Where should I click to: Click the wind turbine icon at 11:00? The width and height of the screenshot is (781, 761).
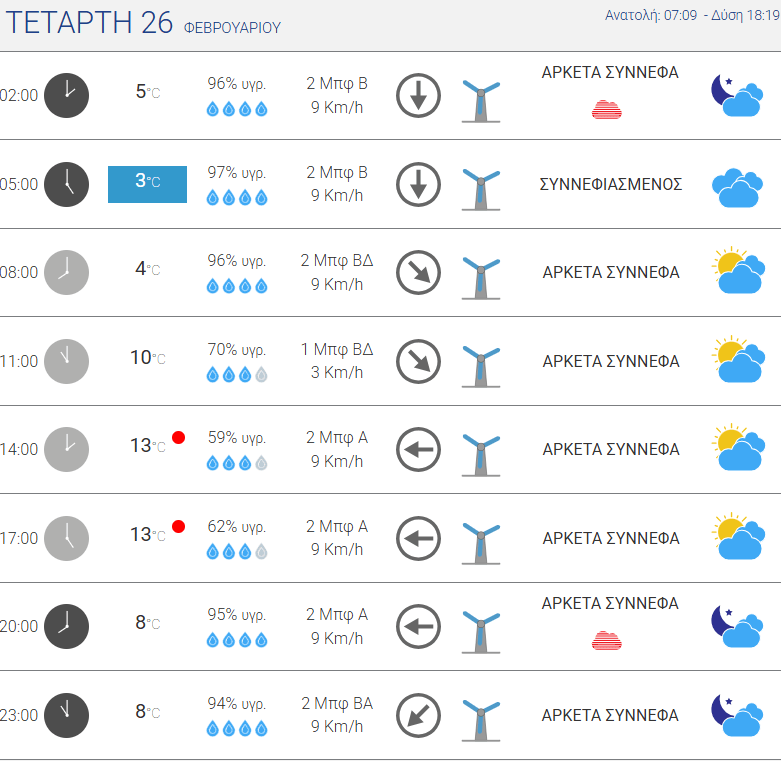[x=481, y=366]
